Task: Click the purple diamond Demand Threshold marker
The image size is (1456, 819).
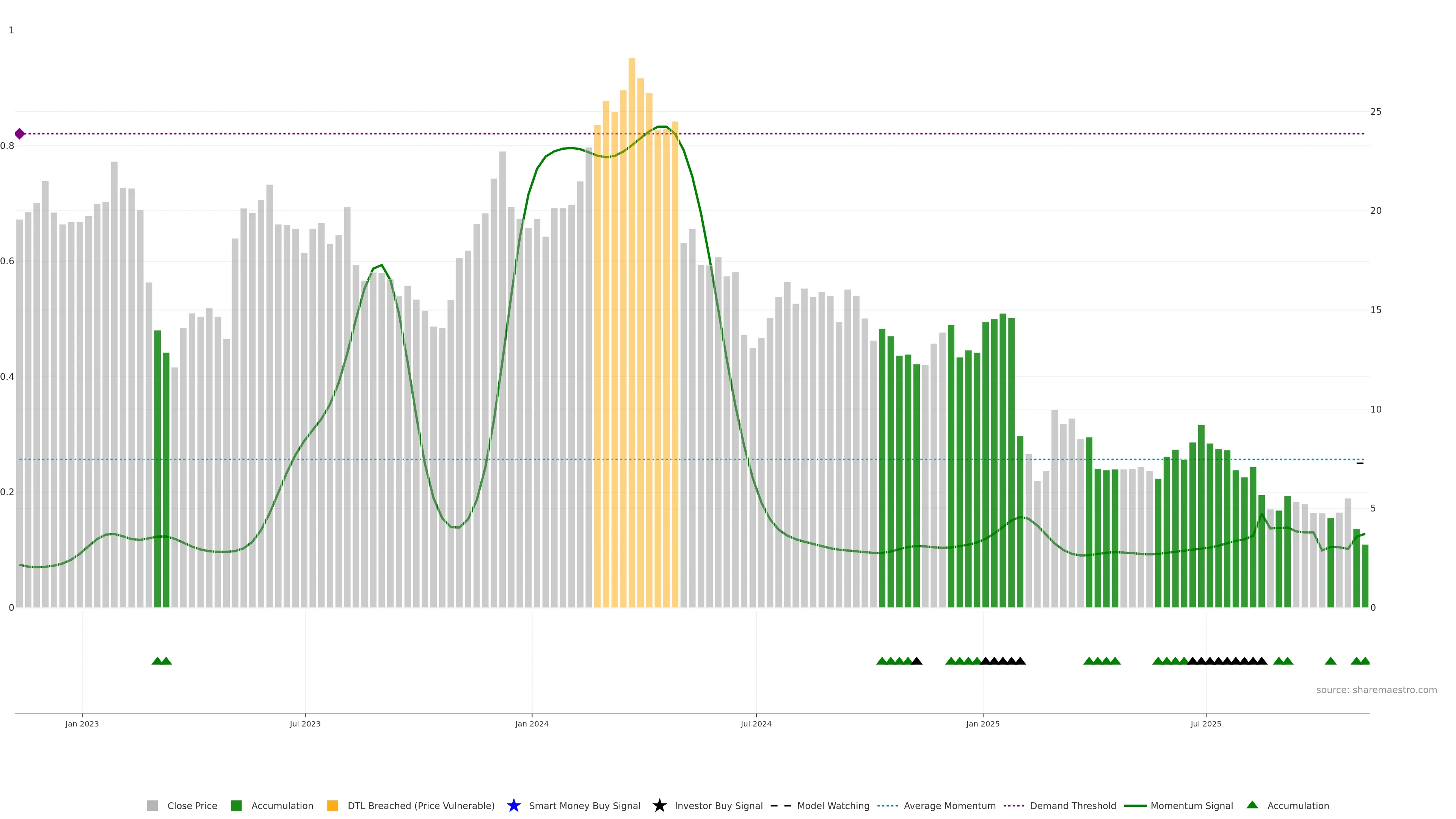Action: pos(20,134)
